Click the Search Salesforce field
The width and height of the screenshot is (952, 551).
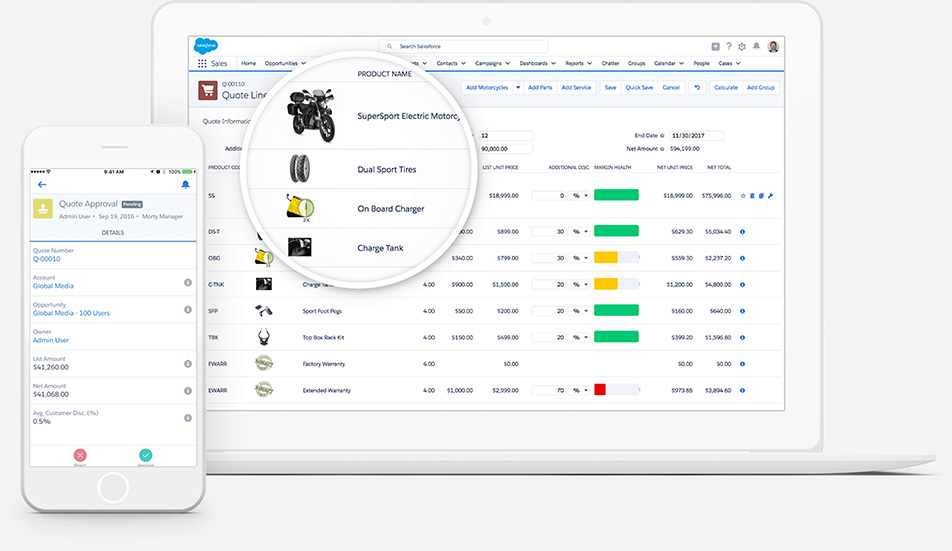[463, 47]
